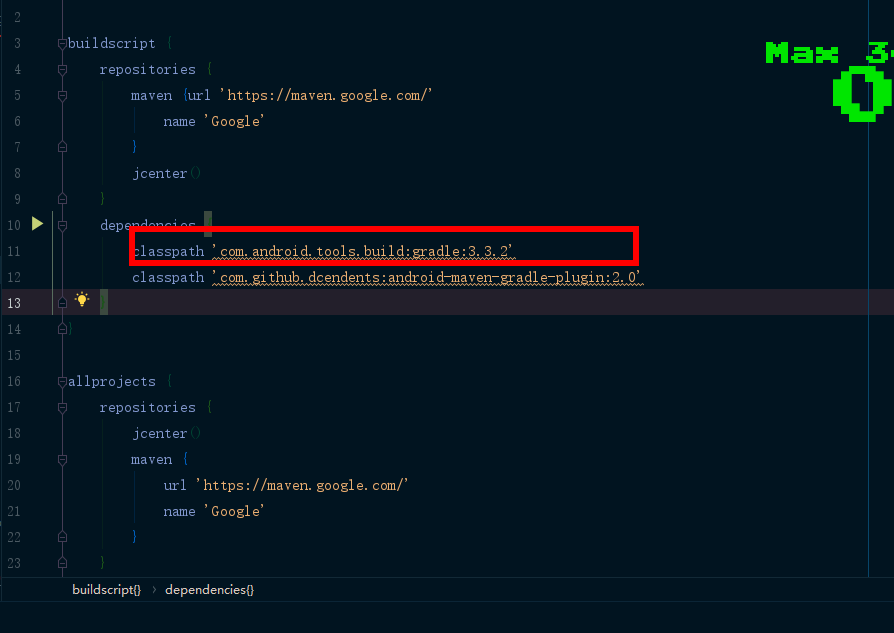Click the fold end marker on line 22
894x633 pixels.
(x=62, y=537)
